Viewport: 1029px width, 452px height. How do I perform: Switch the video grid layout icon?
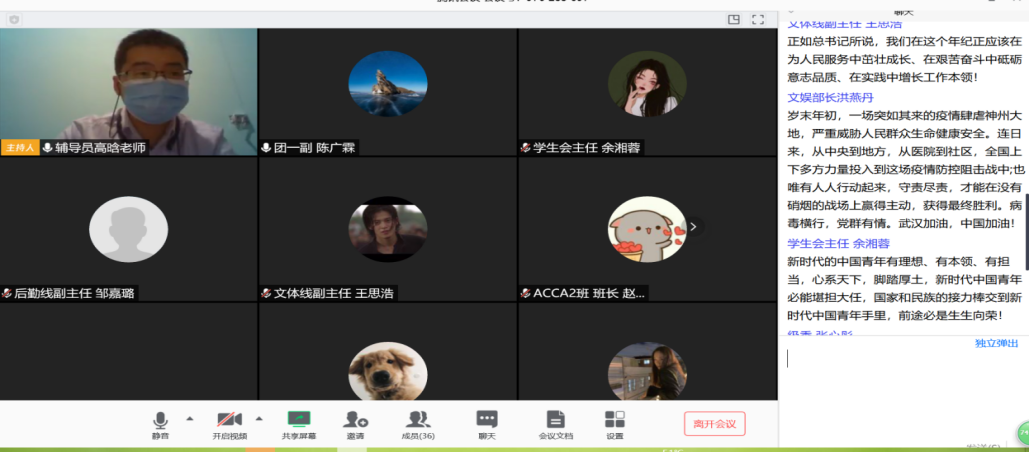734,20
